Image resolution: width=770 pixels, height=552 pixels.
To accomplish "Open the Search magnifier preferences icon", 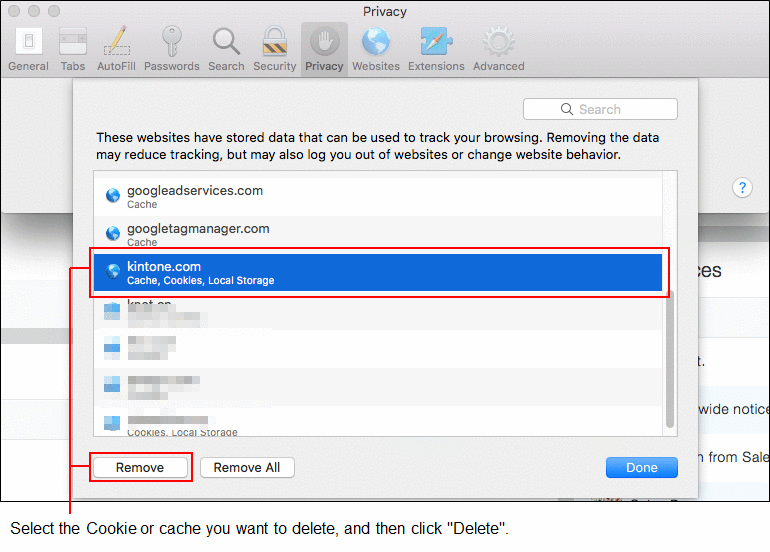I will [x=226, y=41].
